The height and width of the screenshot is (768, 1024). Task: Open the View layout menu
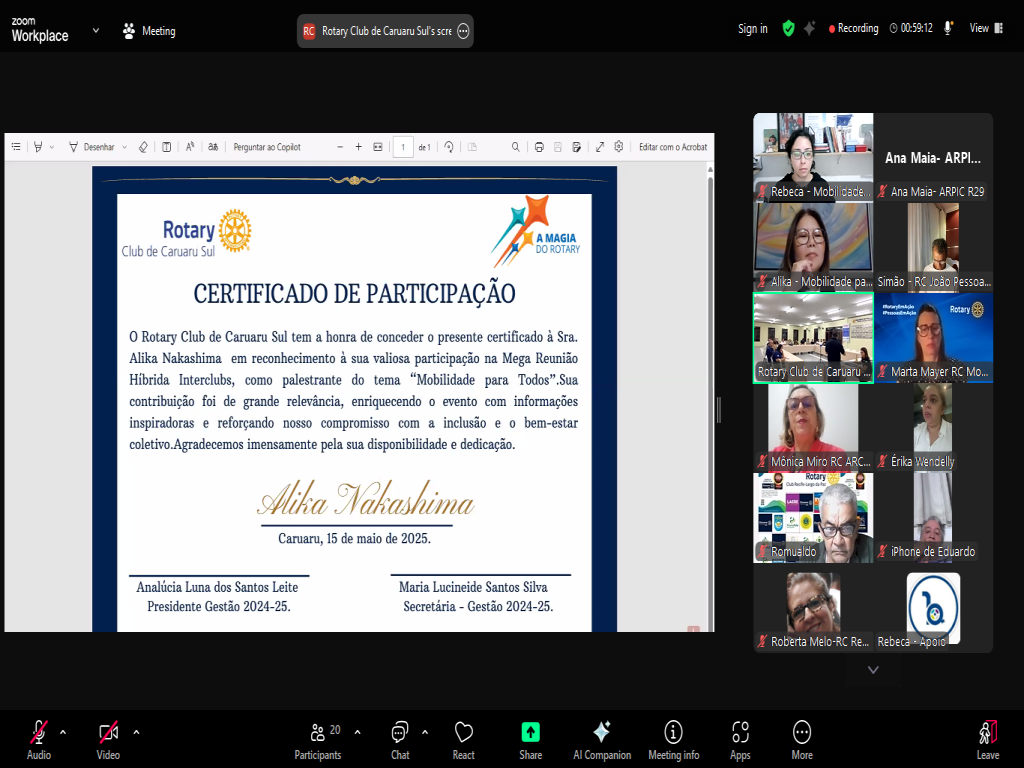coord(979,29)
